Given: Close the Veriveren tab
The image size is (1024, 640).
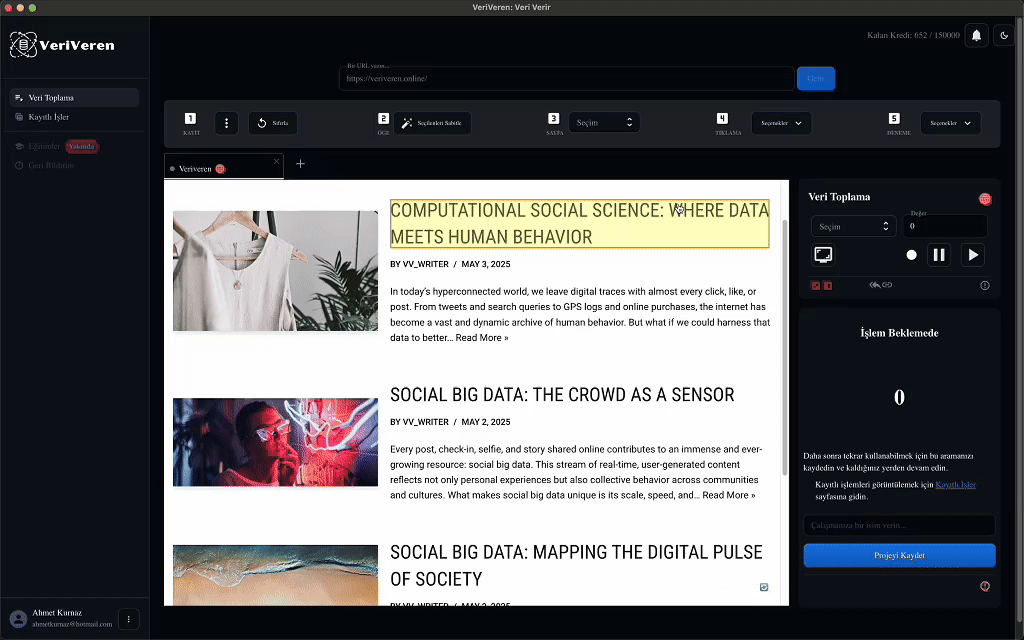Looking at the screenshot, I should point(276,161).
